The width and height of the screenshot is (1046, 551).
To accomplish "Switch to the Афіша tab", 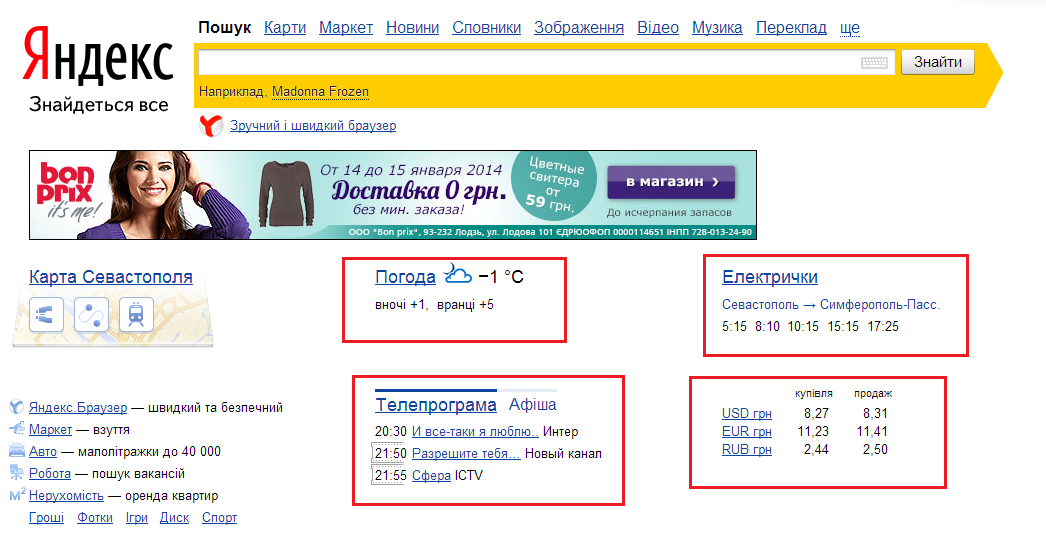I will tap(532, 405).
